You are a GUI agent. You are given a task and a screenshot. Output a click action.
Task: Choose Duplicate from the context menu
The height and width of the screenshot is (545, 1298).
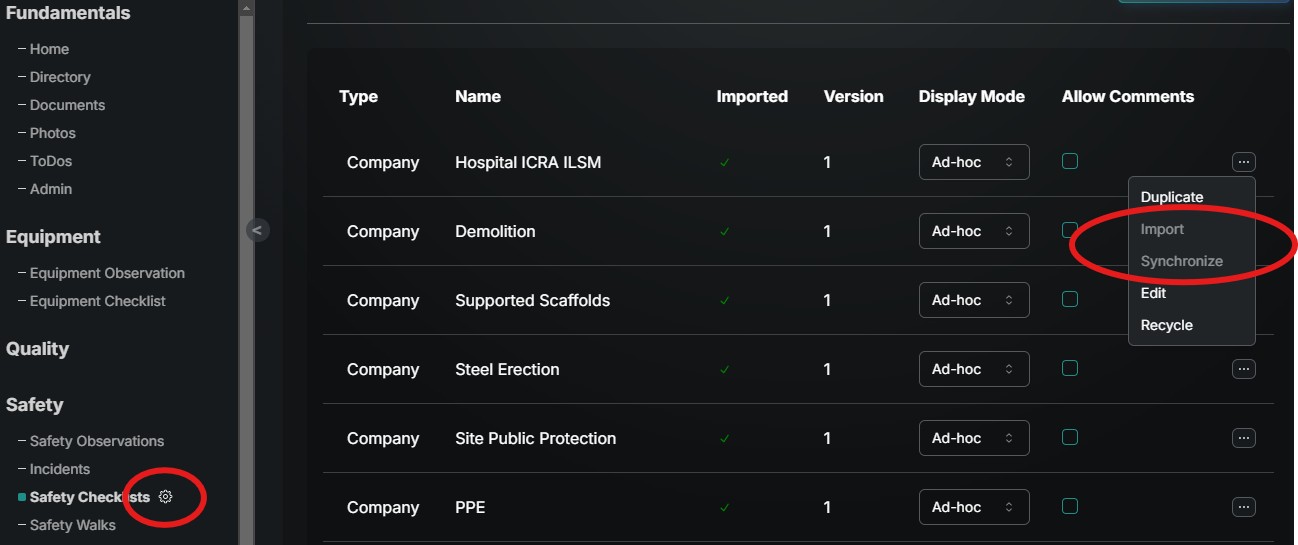click(x=1171, y=197)
